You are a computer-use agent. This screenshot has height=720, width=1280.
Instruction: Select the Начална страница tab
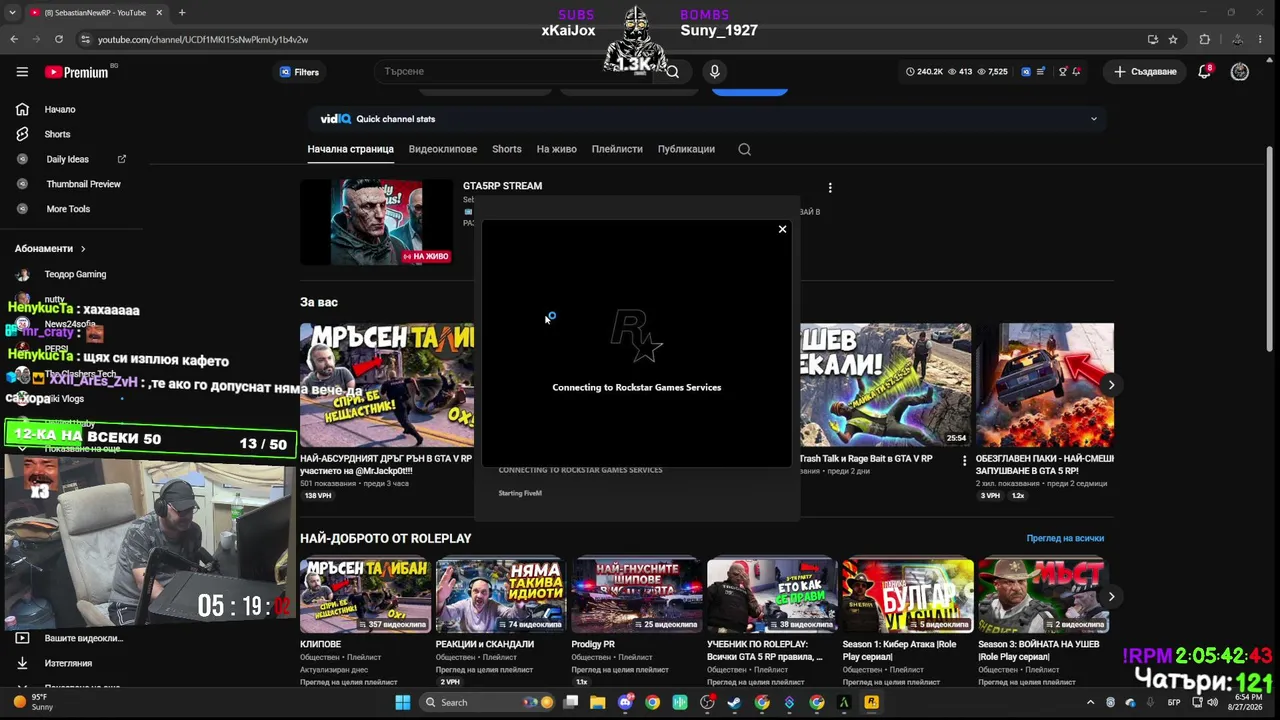click(x=350, y=149)
